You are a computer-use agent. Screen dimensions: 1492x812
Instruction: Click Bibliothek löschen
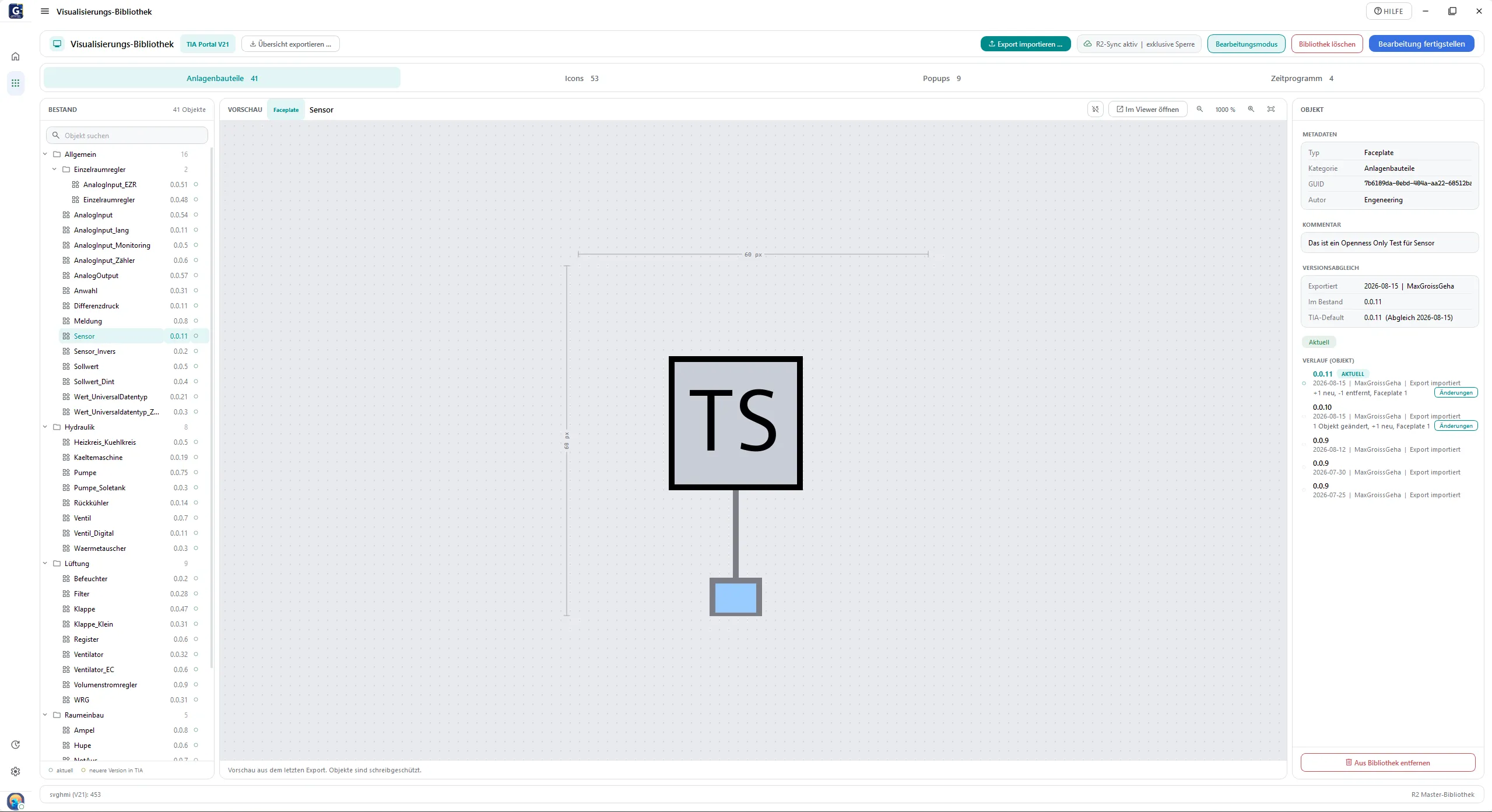[1327, 44]
